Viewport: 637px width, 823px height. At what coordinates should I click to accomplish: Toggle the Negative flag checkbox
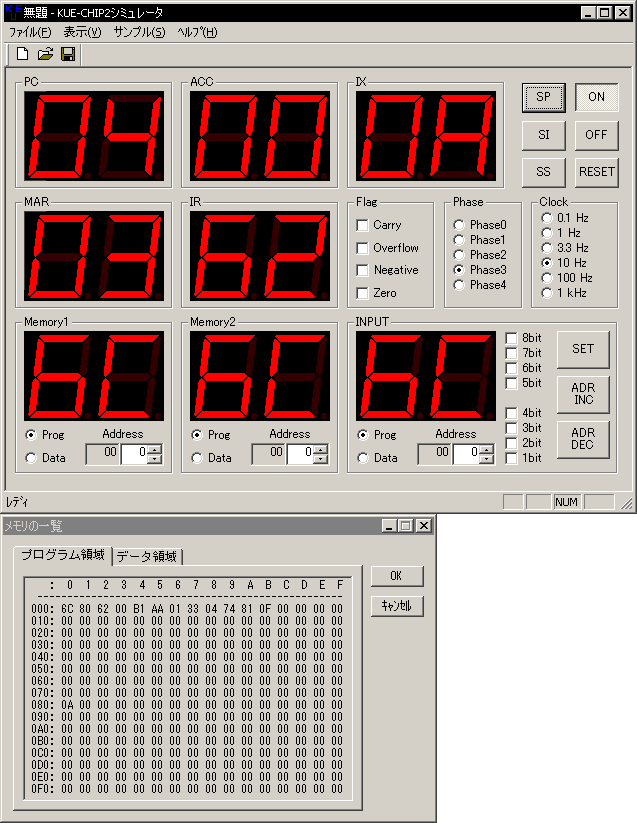point(362,270)
